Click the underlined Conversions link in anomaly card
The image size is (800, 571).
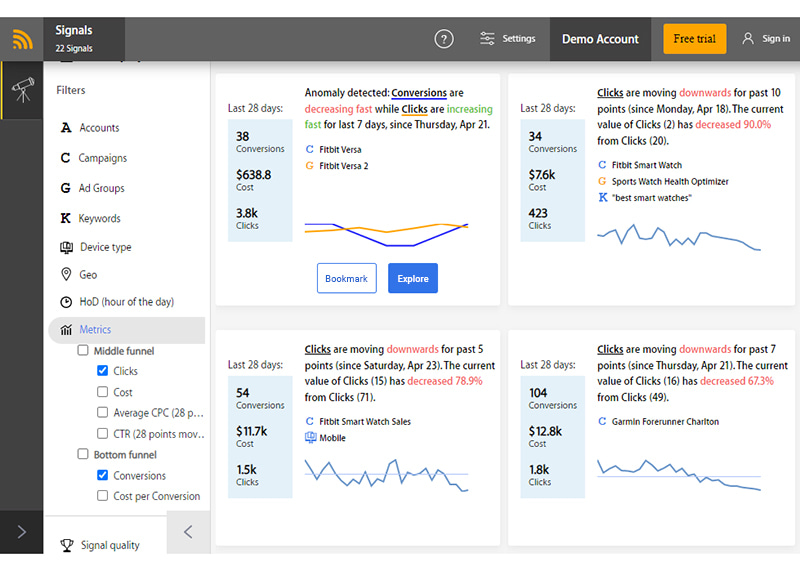[419, 93]
